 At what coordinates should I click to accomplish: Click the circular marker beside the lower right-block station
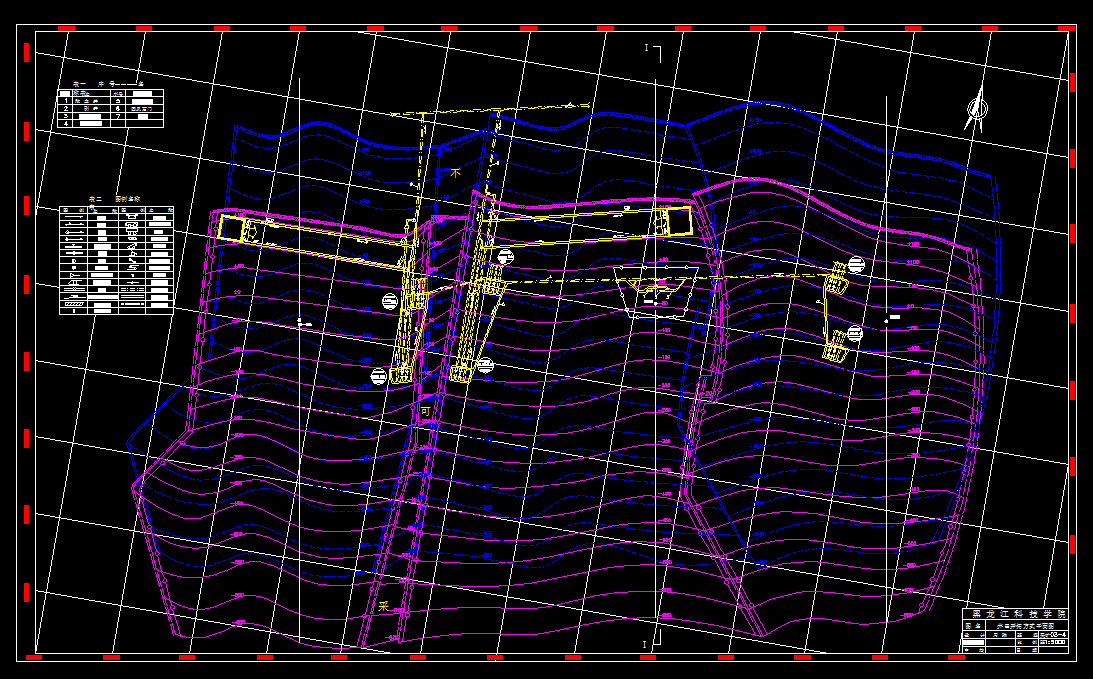click(x=855, y=334)
